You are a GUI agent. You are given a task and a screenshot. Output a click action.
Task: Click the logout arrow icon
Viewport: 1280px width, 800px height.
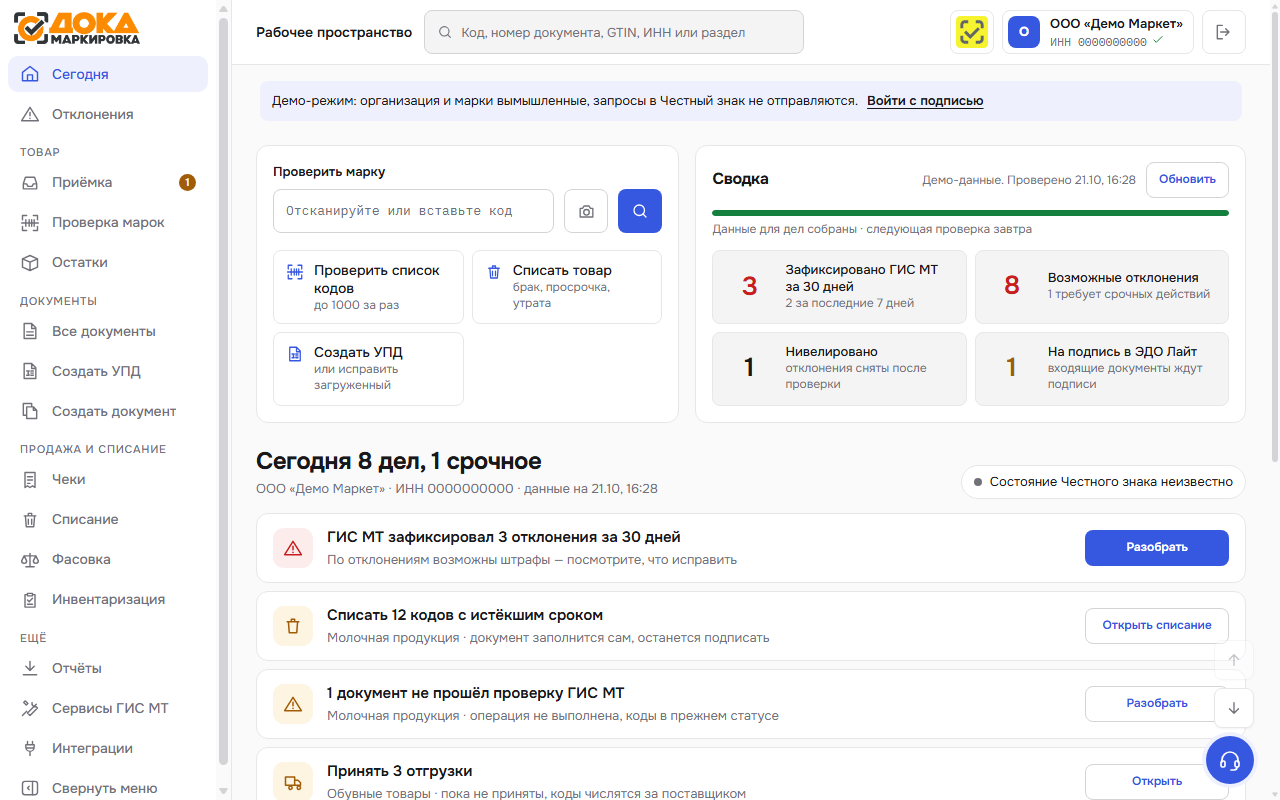click(x=1224, y=32)
